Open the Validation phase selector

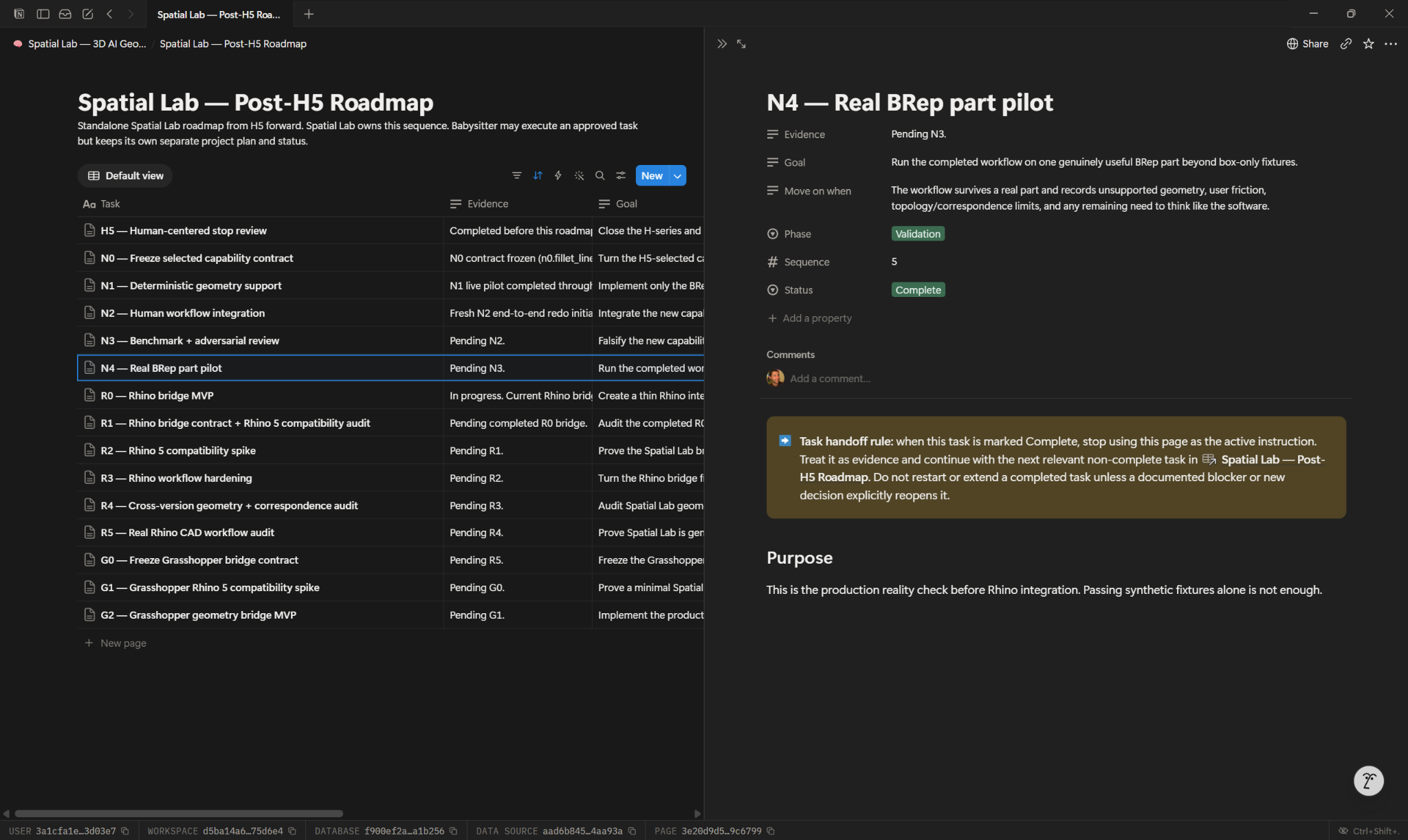(918, 234)
